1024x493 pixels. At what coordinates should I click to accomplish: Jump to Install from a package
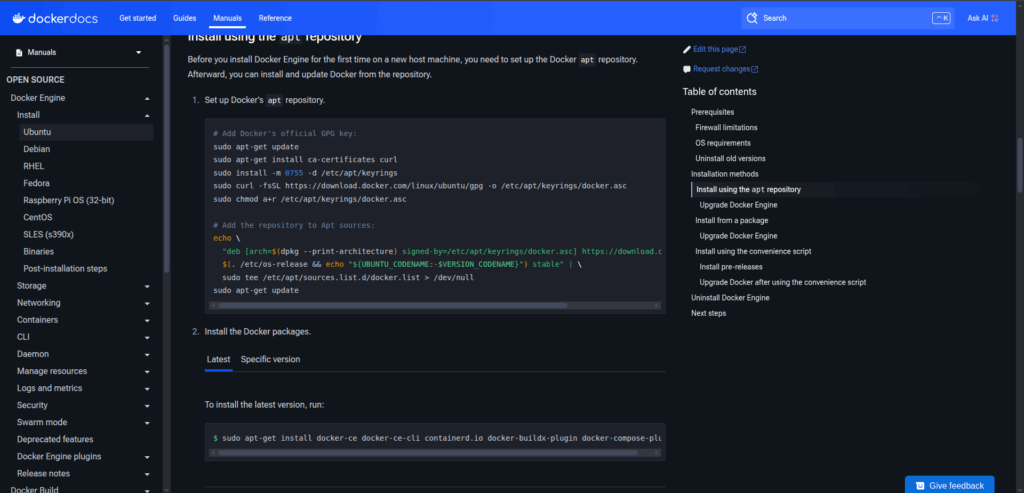coord(731,220)
